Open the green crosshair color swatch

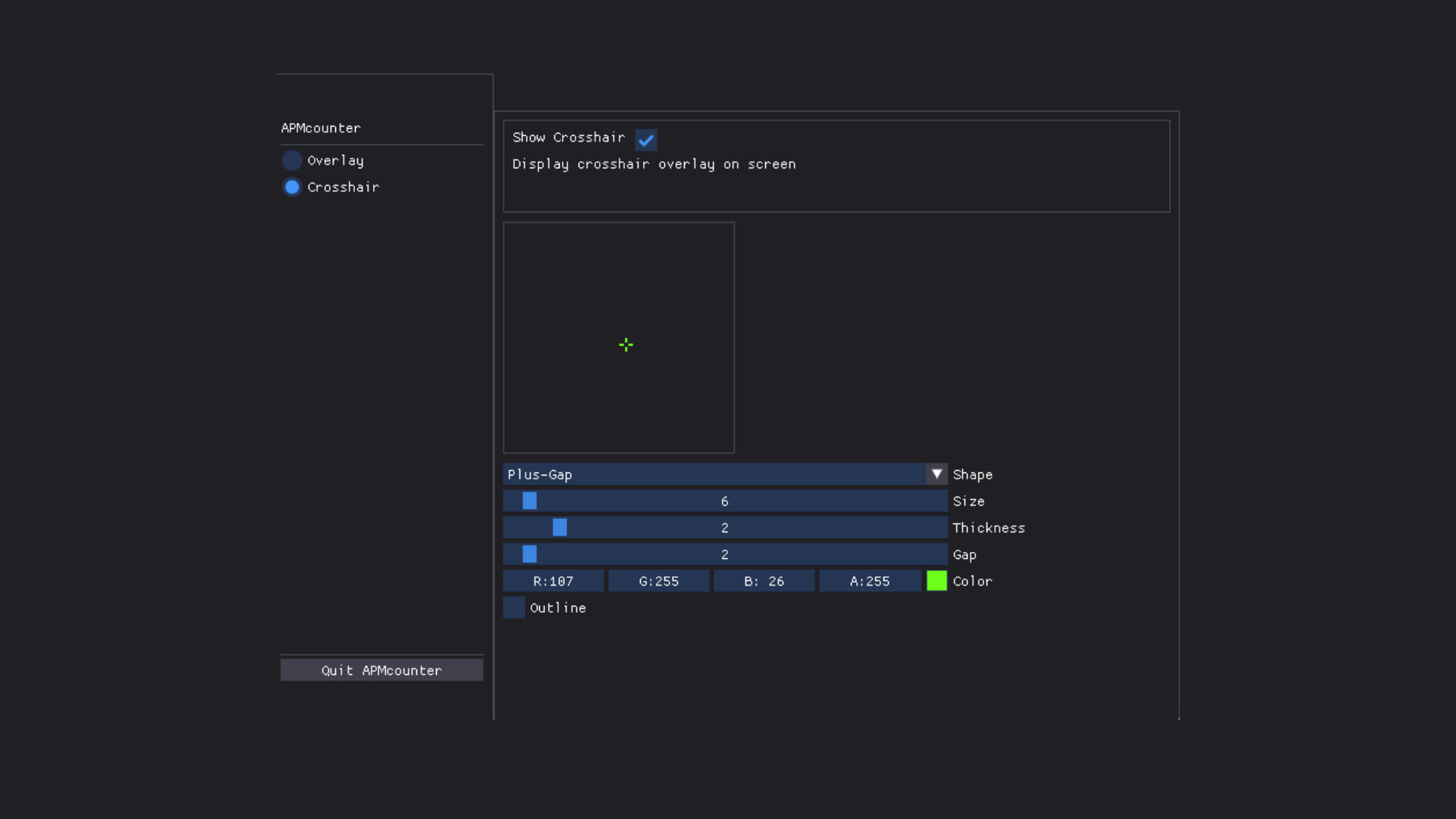[937, 581]
